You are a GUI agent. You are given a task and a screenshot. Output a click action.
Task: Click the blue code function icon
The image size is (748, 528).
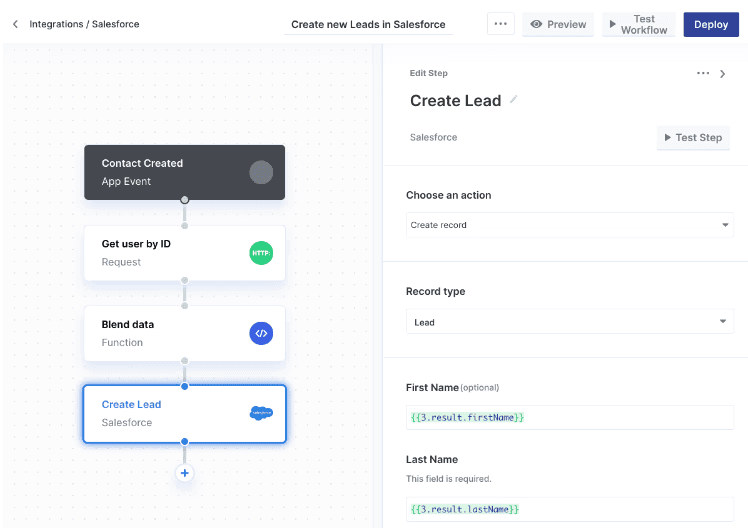coord(261,333)
